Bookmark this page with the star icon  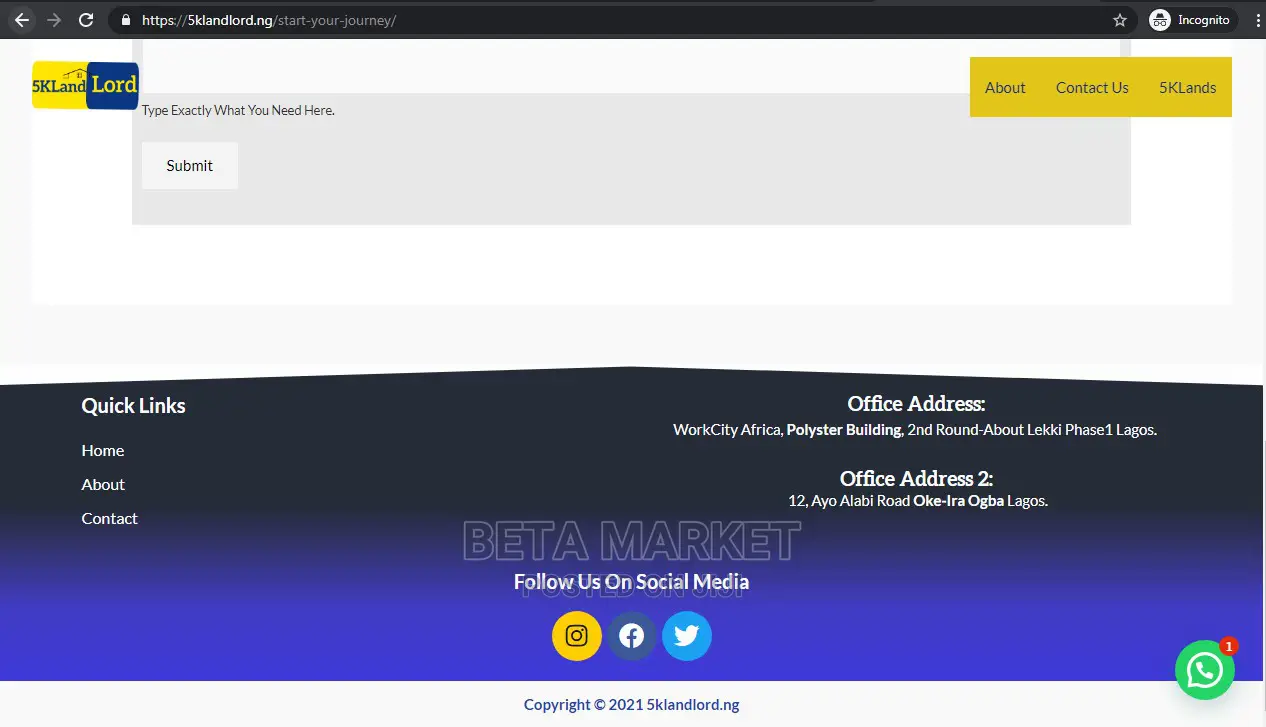(x=1120, y=20)
